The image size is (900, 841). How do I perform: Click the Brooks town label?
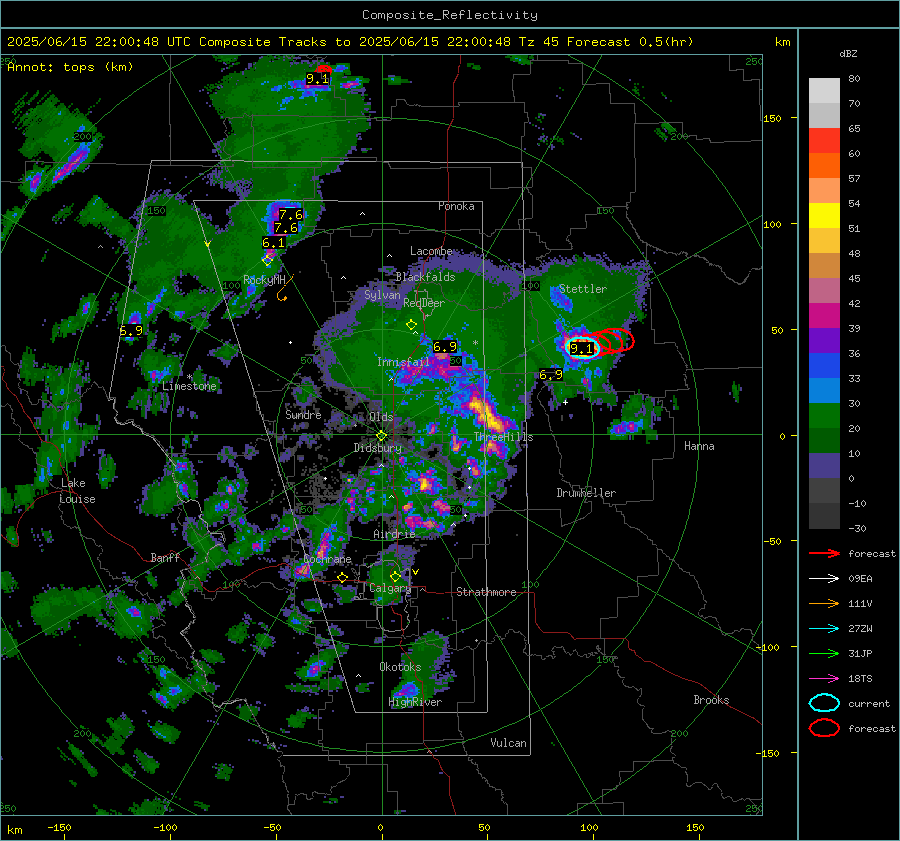711,700
